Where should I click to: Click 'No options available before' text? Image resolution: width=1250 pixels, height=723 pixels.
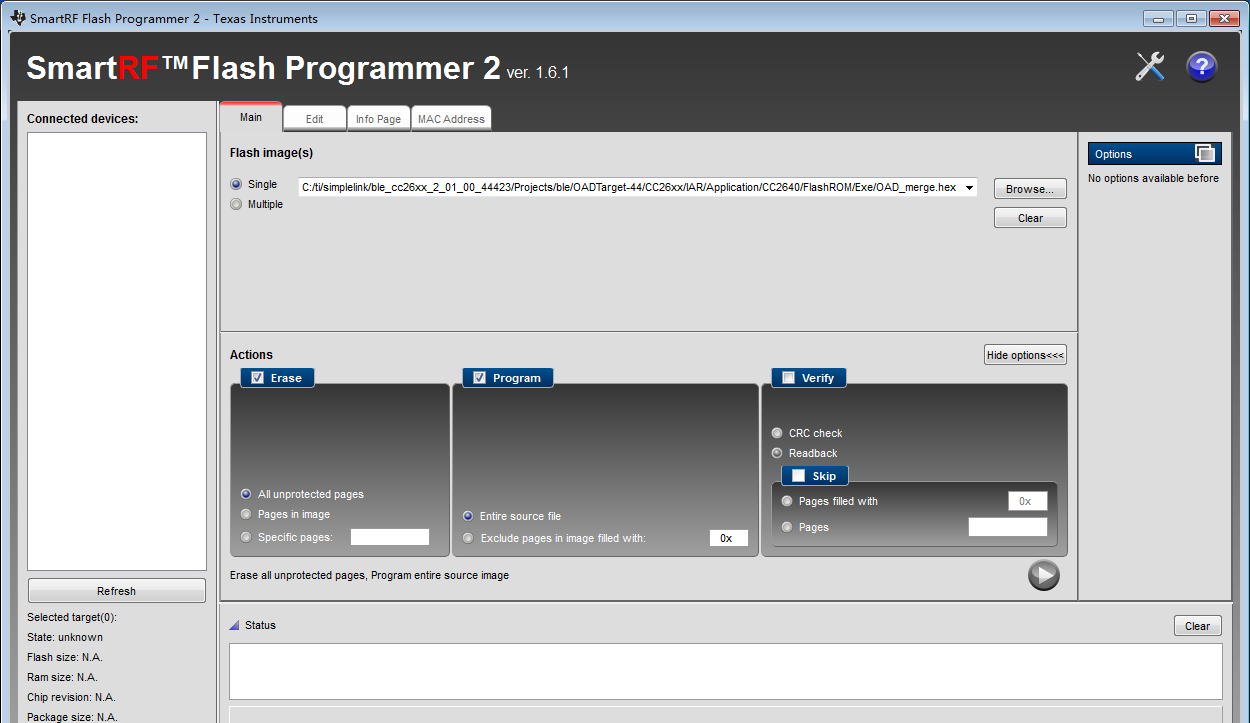(x=1153, y=178)
